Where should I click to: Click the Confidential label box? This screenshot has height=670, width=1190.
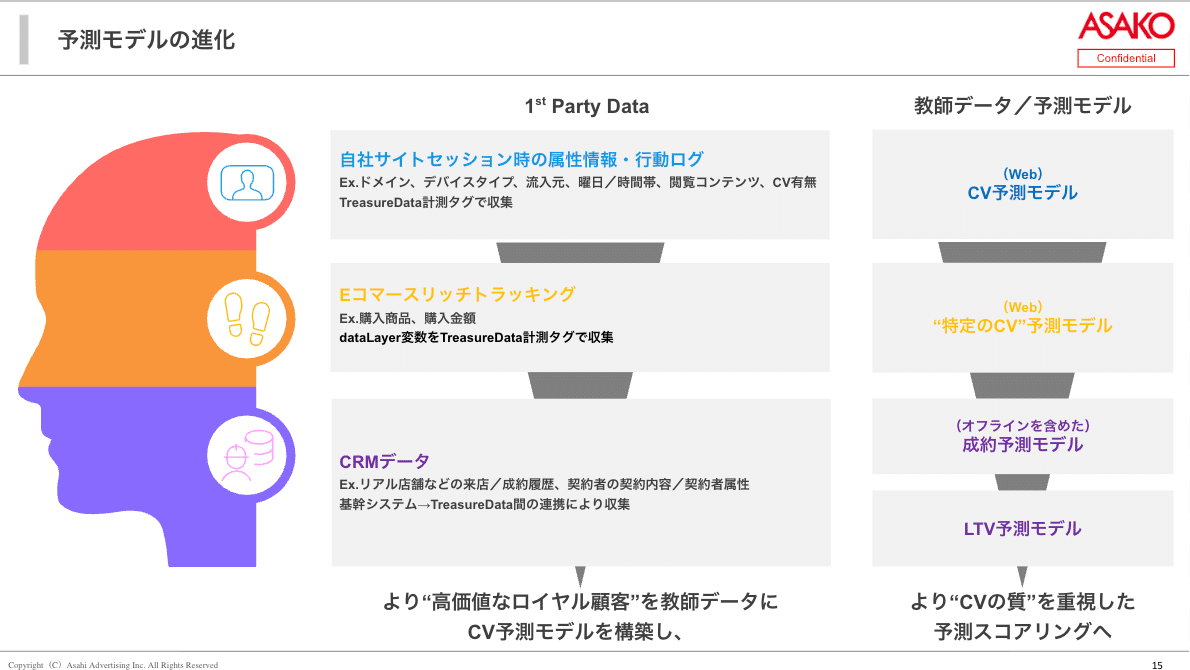pos(1125,58)
